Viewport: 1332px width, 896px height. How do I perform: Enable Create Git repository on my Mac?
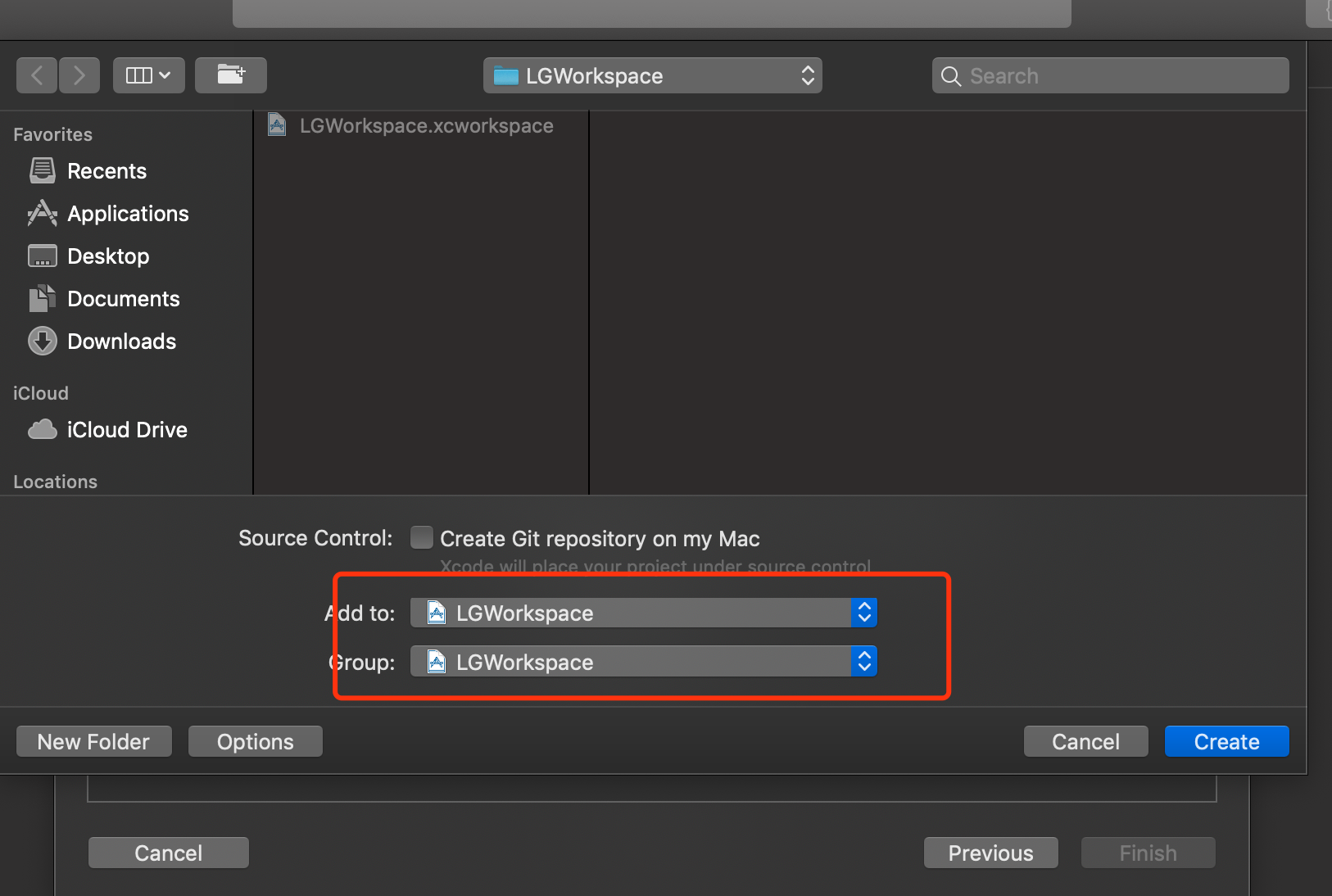click(x=422, y=537)
